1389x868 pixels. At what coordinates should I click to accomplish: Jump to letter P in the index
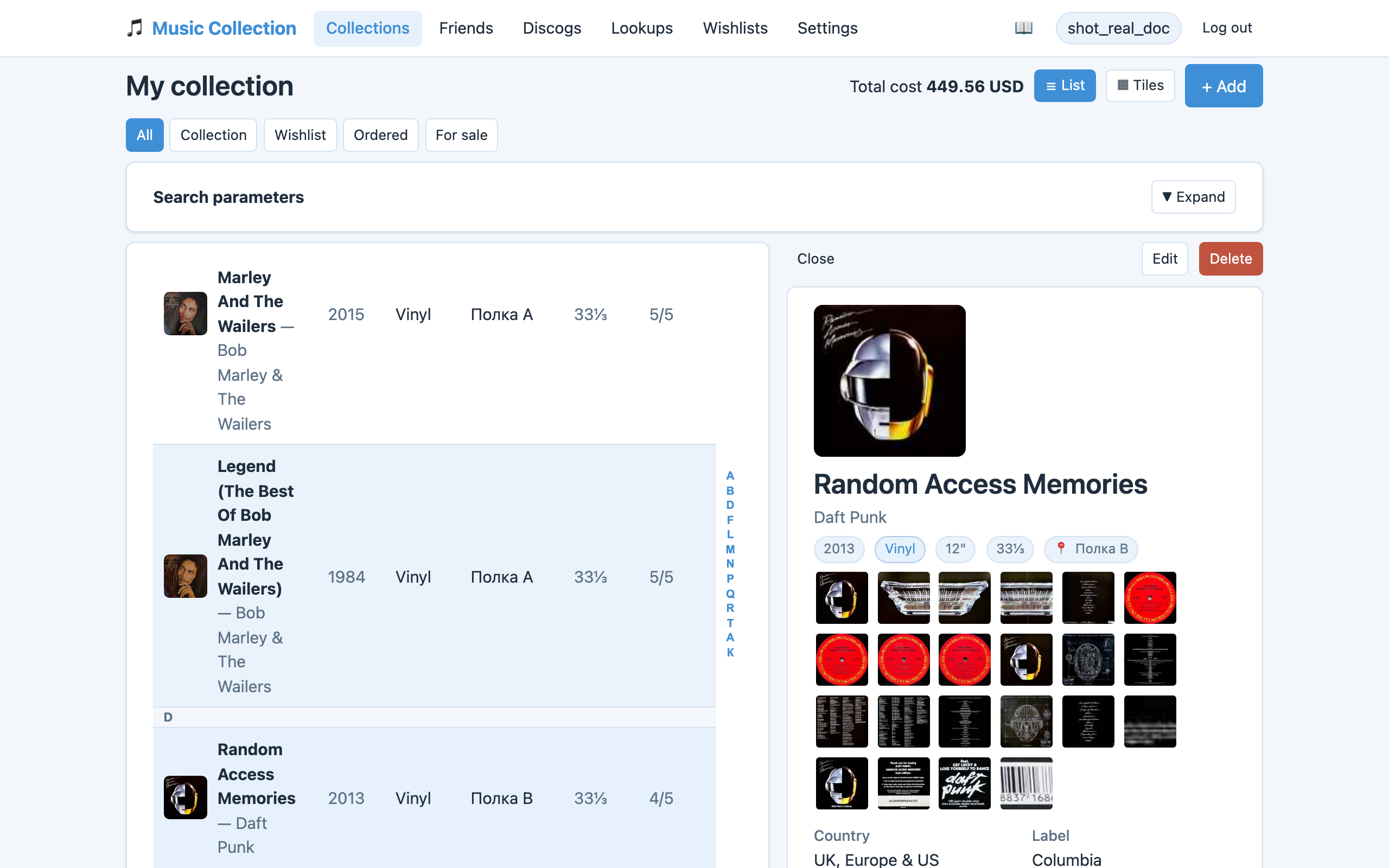[730, 579]
